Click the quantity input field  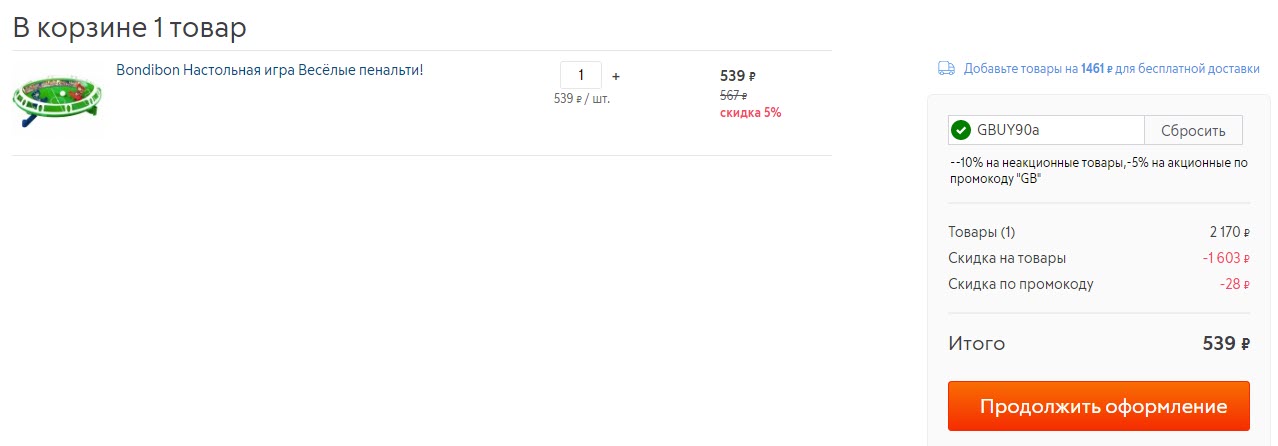point(580,75)
